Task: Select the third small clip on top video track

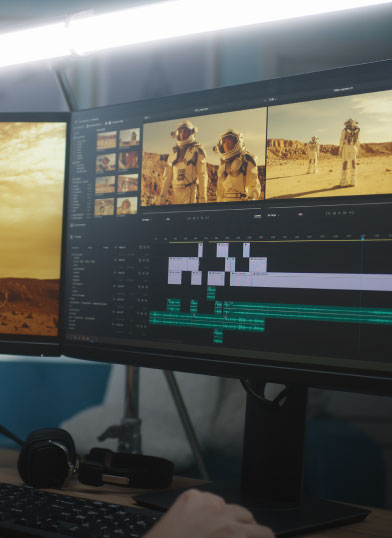Action: point(246,250)
